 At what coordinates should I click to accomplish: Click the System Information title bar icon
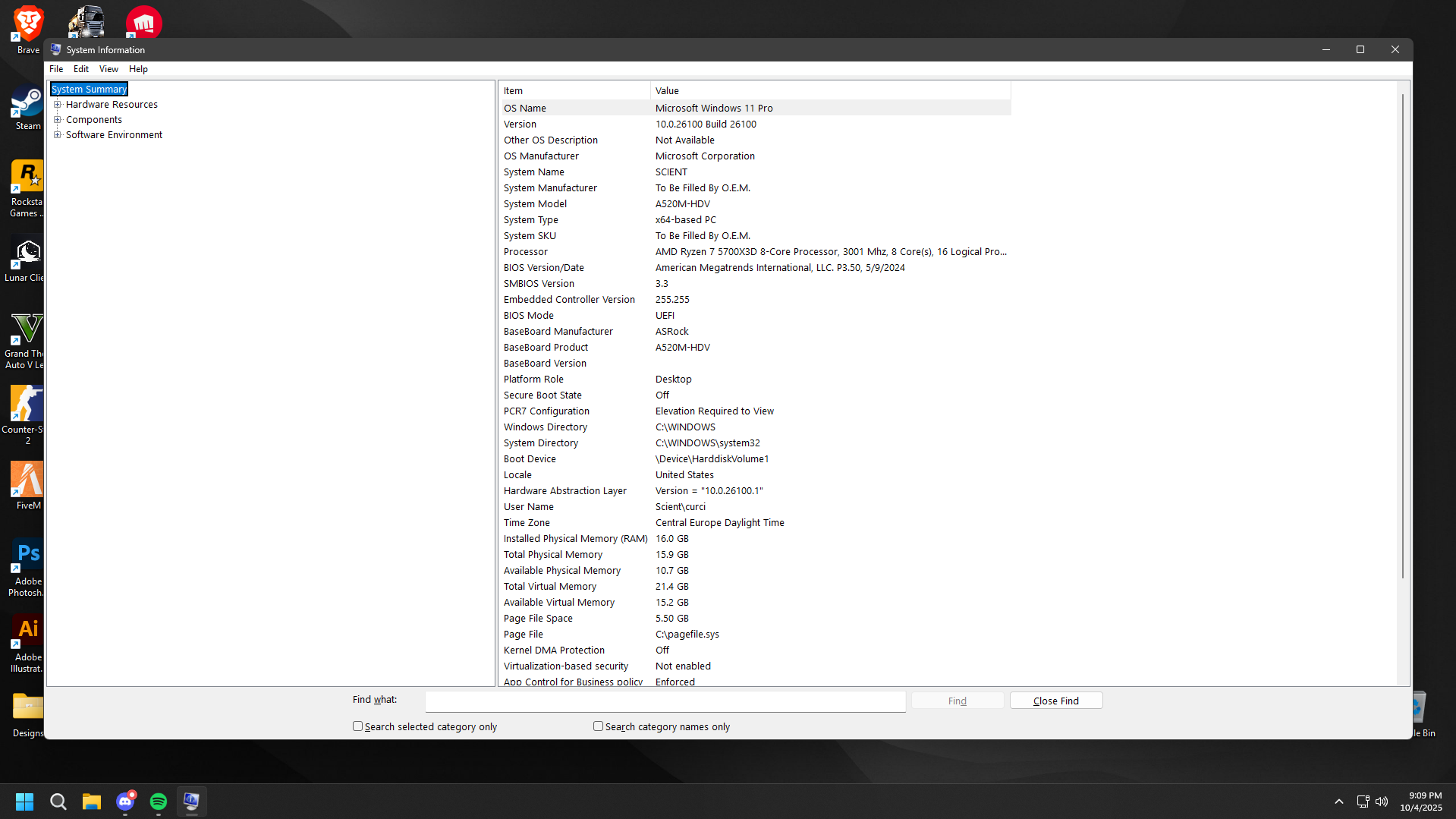coord(55,49)
